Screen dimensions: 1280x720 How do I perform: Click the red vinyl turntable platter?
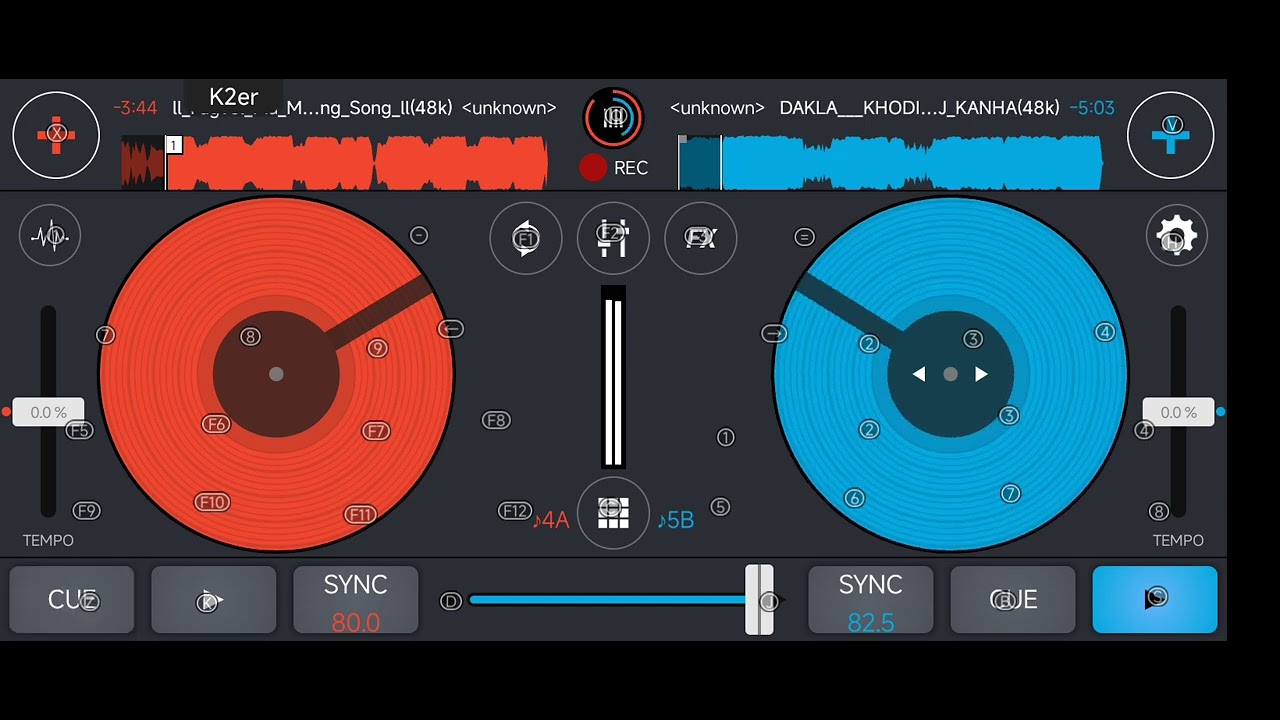[276, 374]
